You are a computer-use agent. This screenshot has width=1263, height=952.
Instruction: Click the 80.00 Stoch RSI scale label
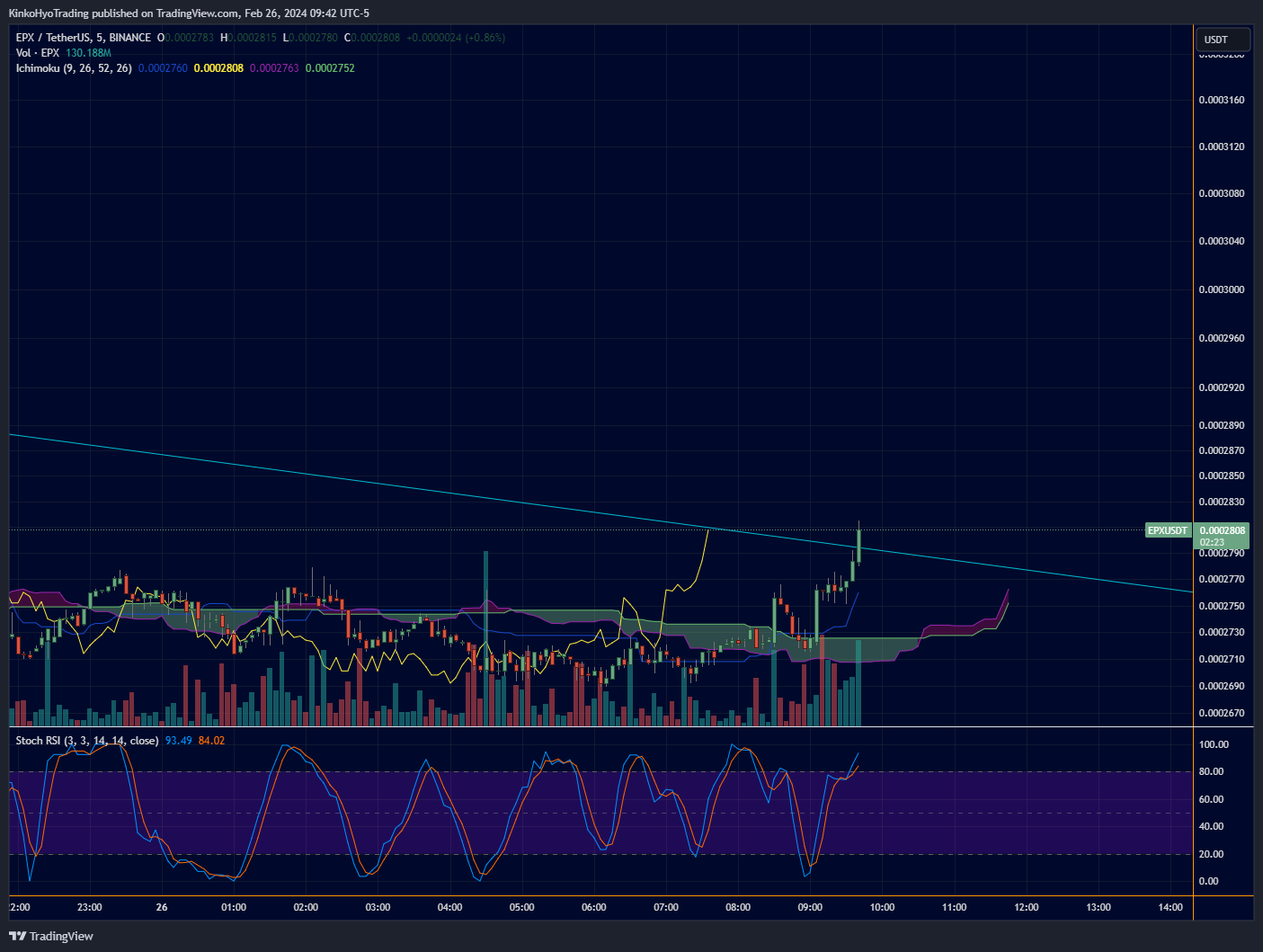(1211, 771)
